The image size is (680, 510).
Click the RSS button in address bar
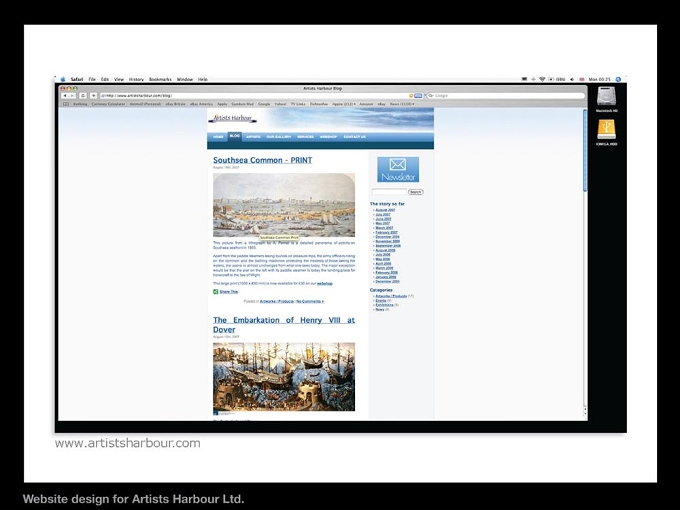418,95
